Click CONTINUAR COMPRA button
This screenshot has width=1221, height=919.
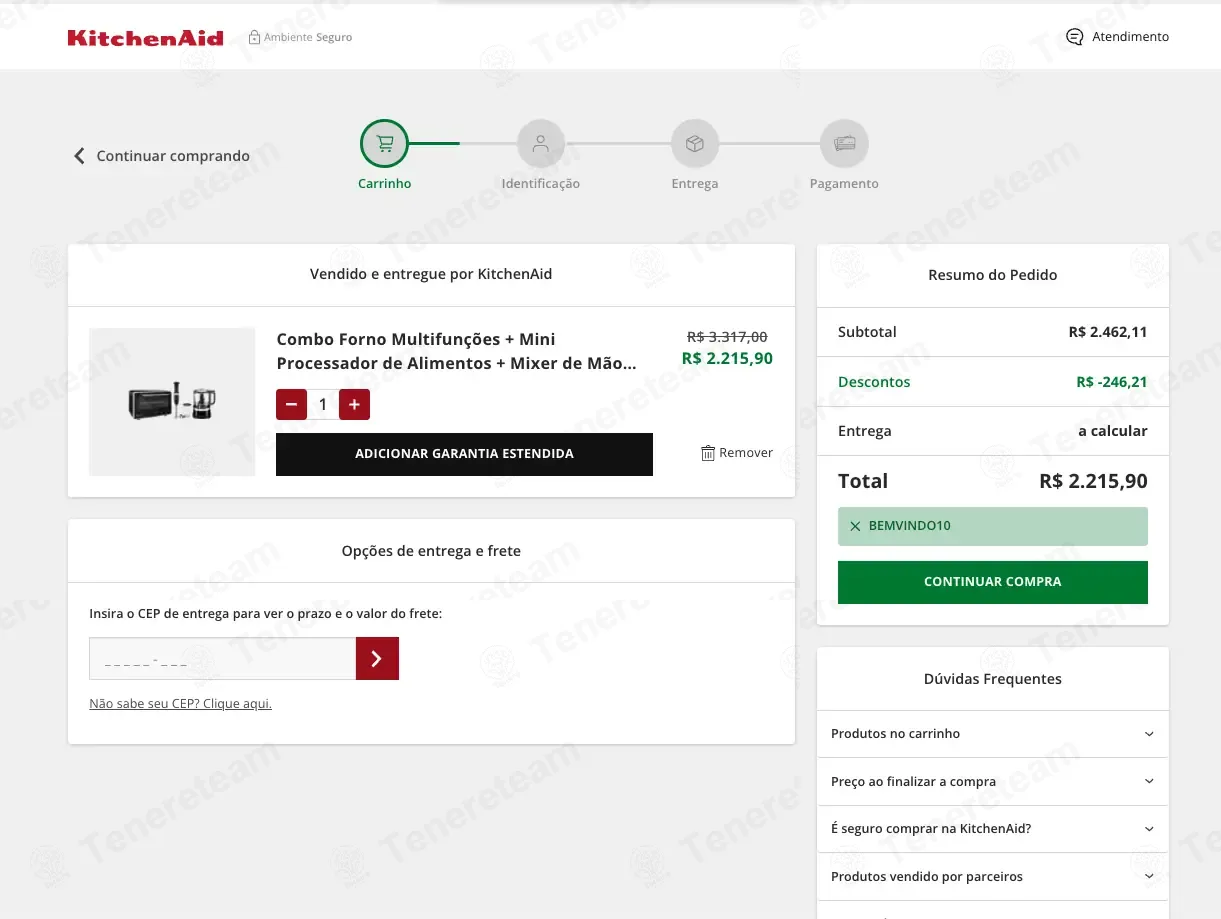992,582
